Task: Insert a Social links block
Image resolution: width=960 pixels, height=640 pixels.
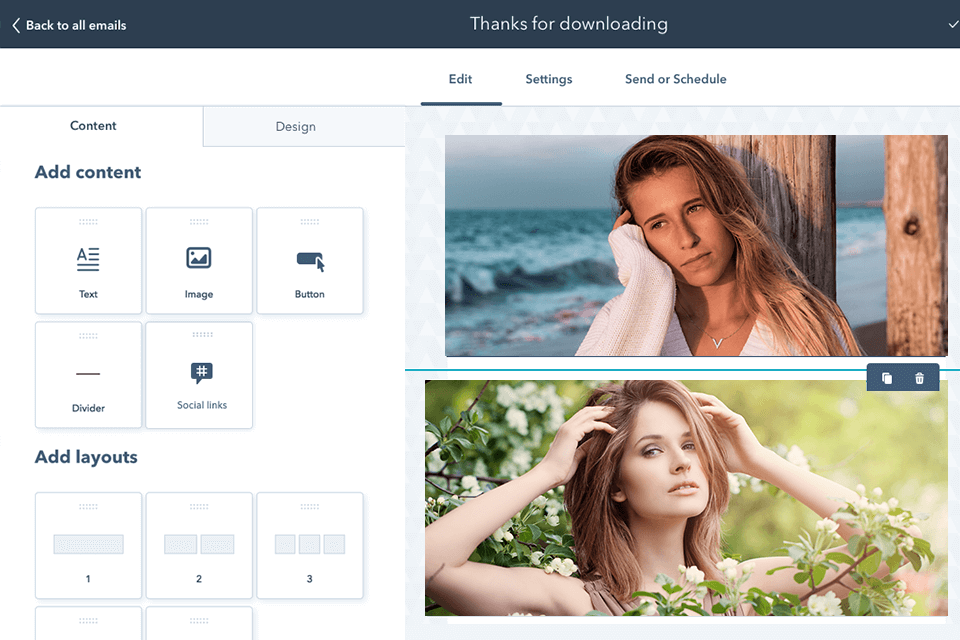Action: [x=199, y=374]
